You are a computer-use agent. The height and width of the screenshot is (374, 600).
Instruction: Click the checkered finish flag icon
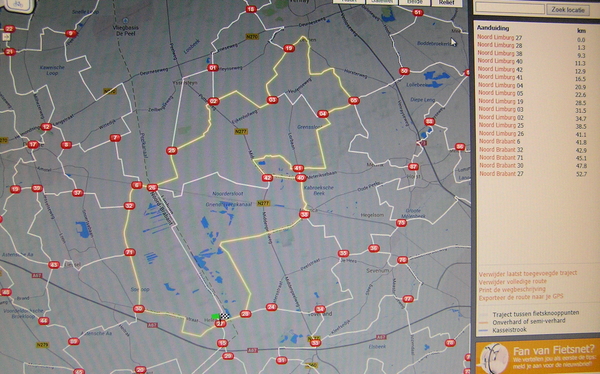coord(225,316)
